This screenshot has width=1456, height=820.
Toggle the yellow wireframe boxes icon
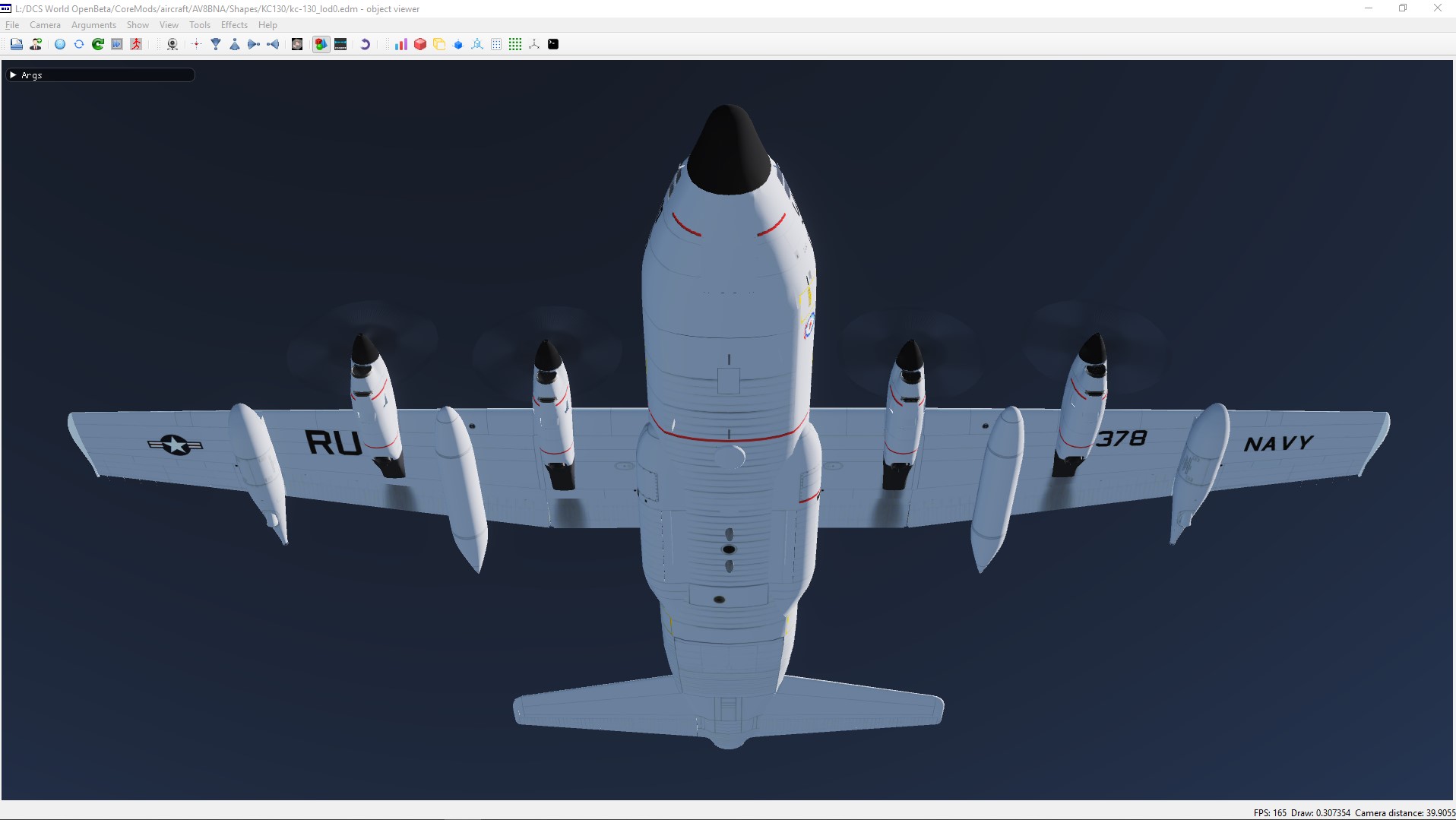[439, 44]
